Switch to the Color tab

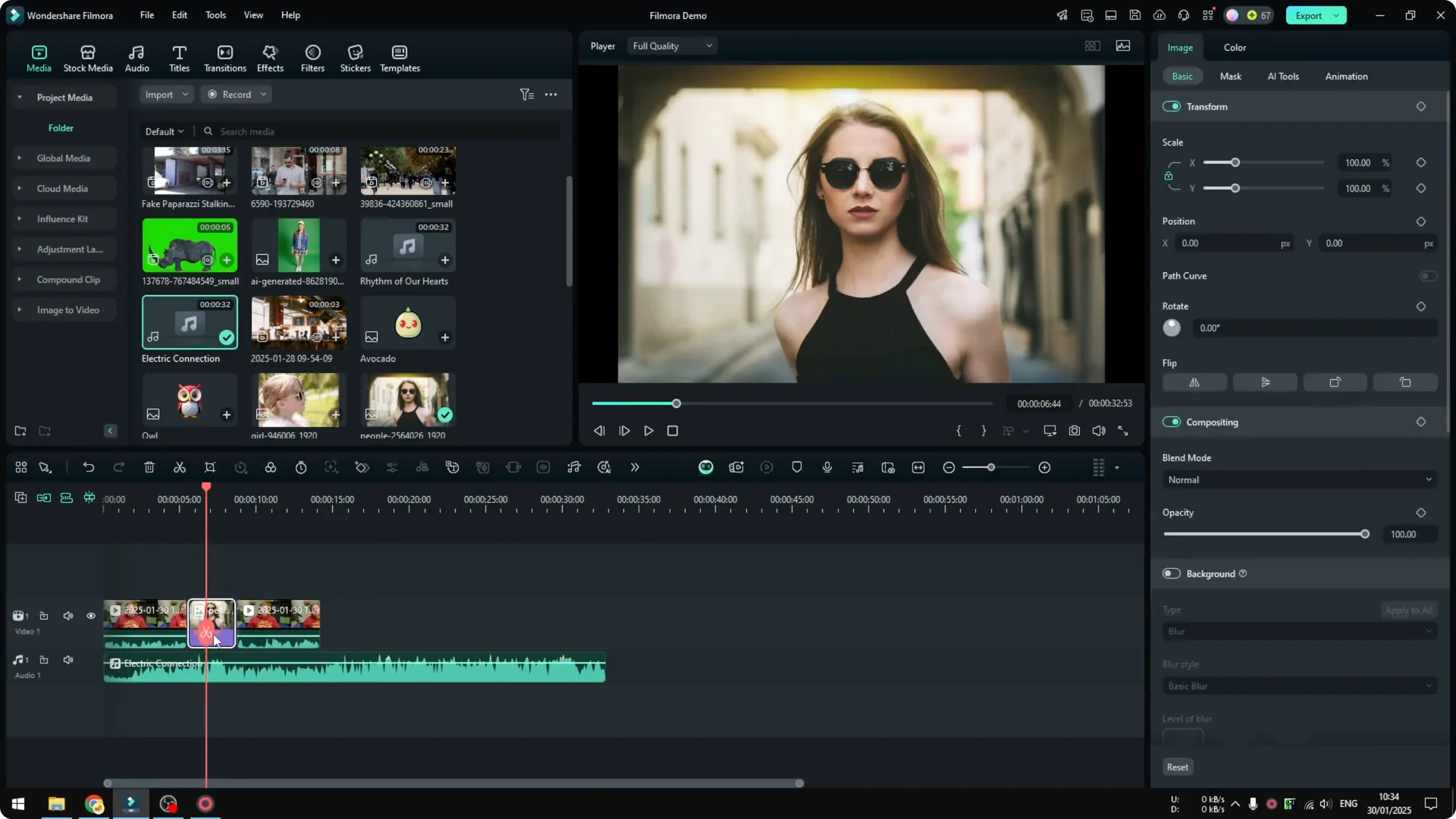tap(1233, 47)
